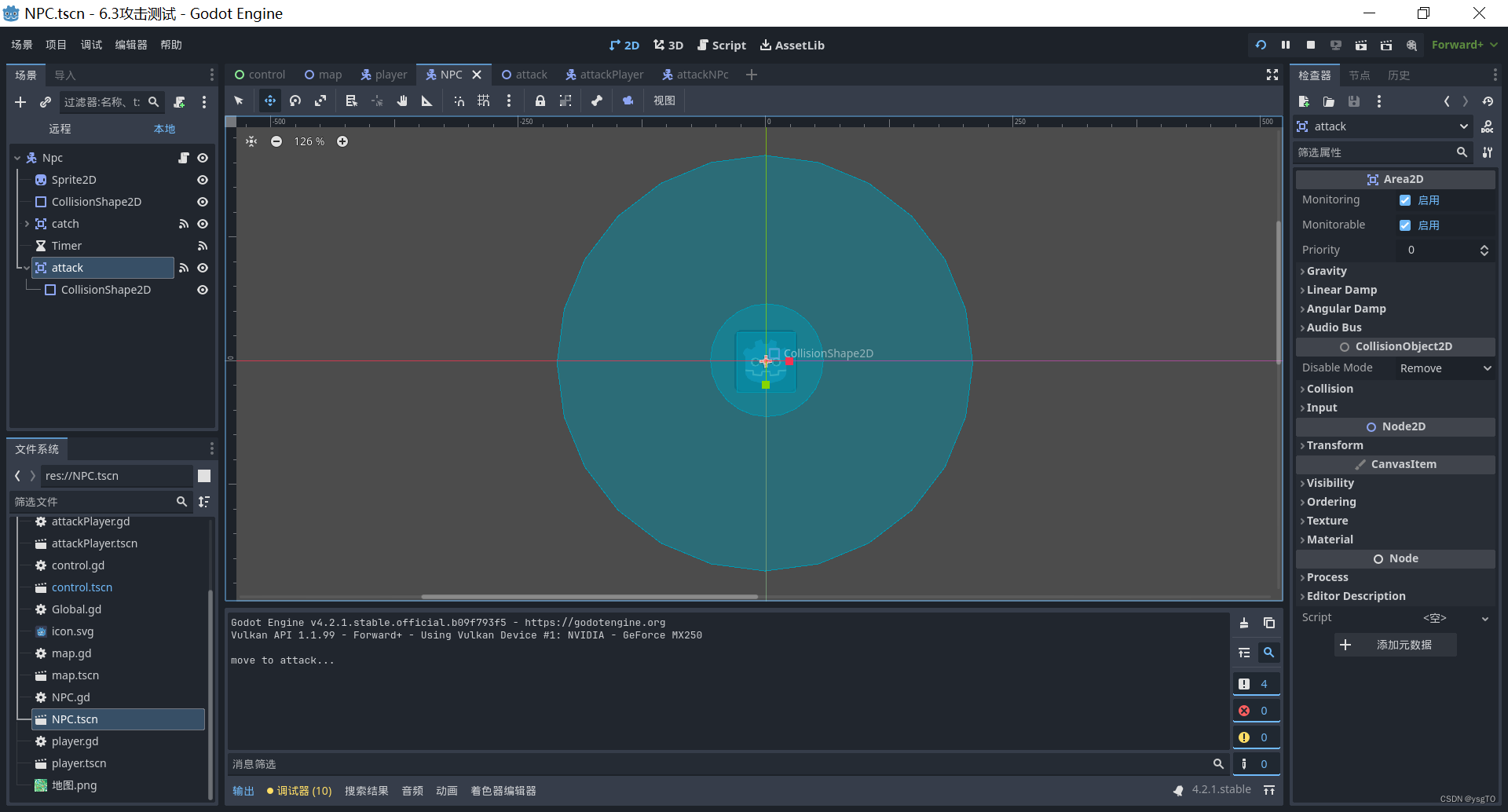Open the attackPlayer scene tab

(604, 75)
